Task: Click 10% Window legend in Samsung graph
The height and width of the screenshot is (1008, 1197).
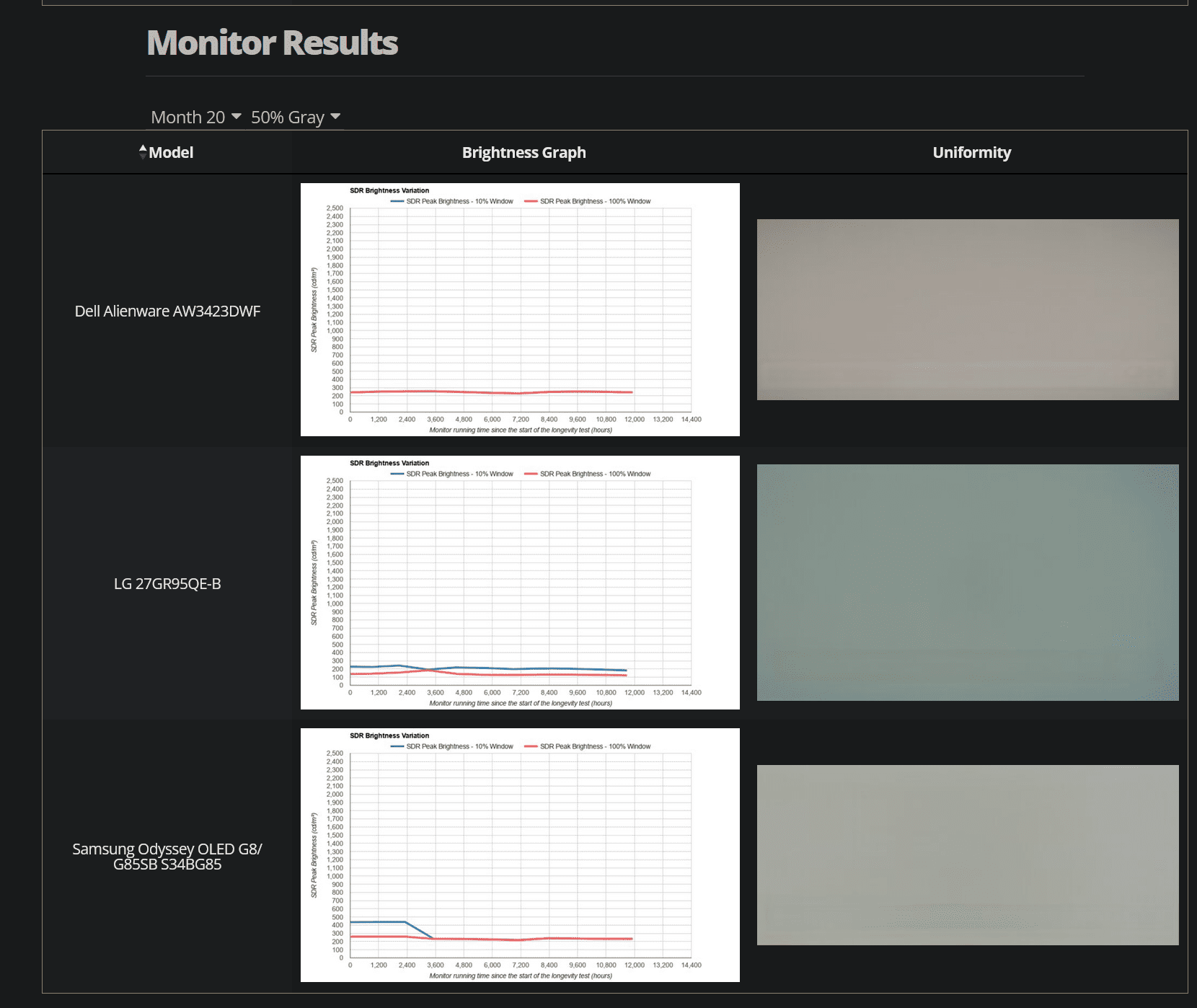Action: (x=452, y=746)
